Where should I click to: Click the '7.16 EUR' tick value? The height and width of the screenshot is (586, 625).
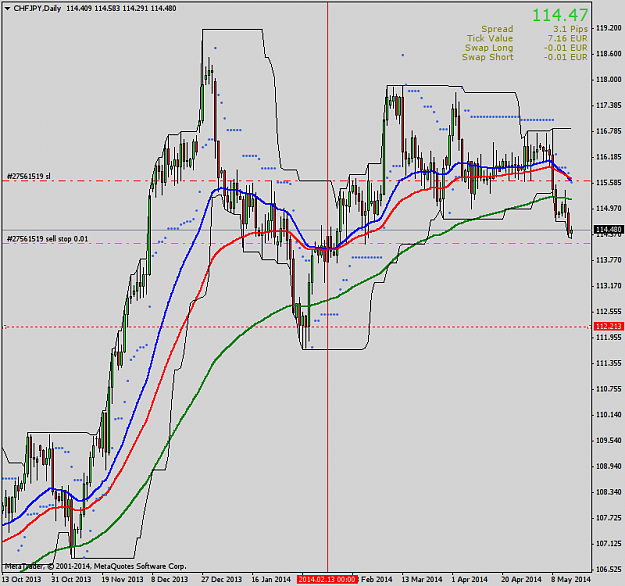tap(568, 39)
